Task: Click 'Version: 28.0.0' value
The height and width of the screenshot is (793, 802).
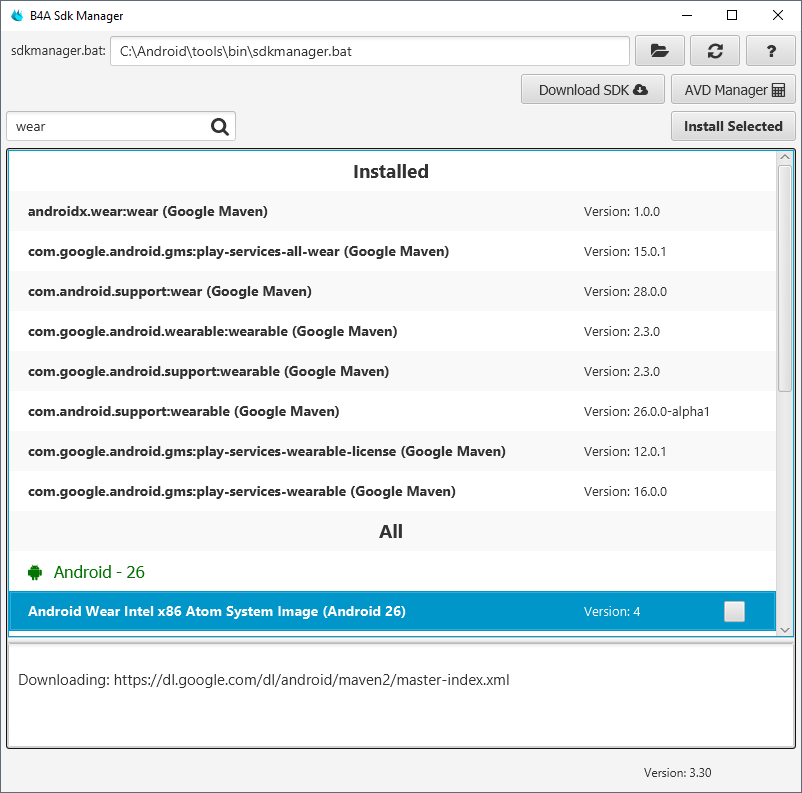Action: (625, 292)
